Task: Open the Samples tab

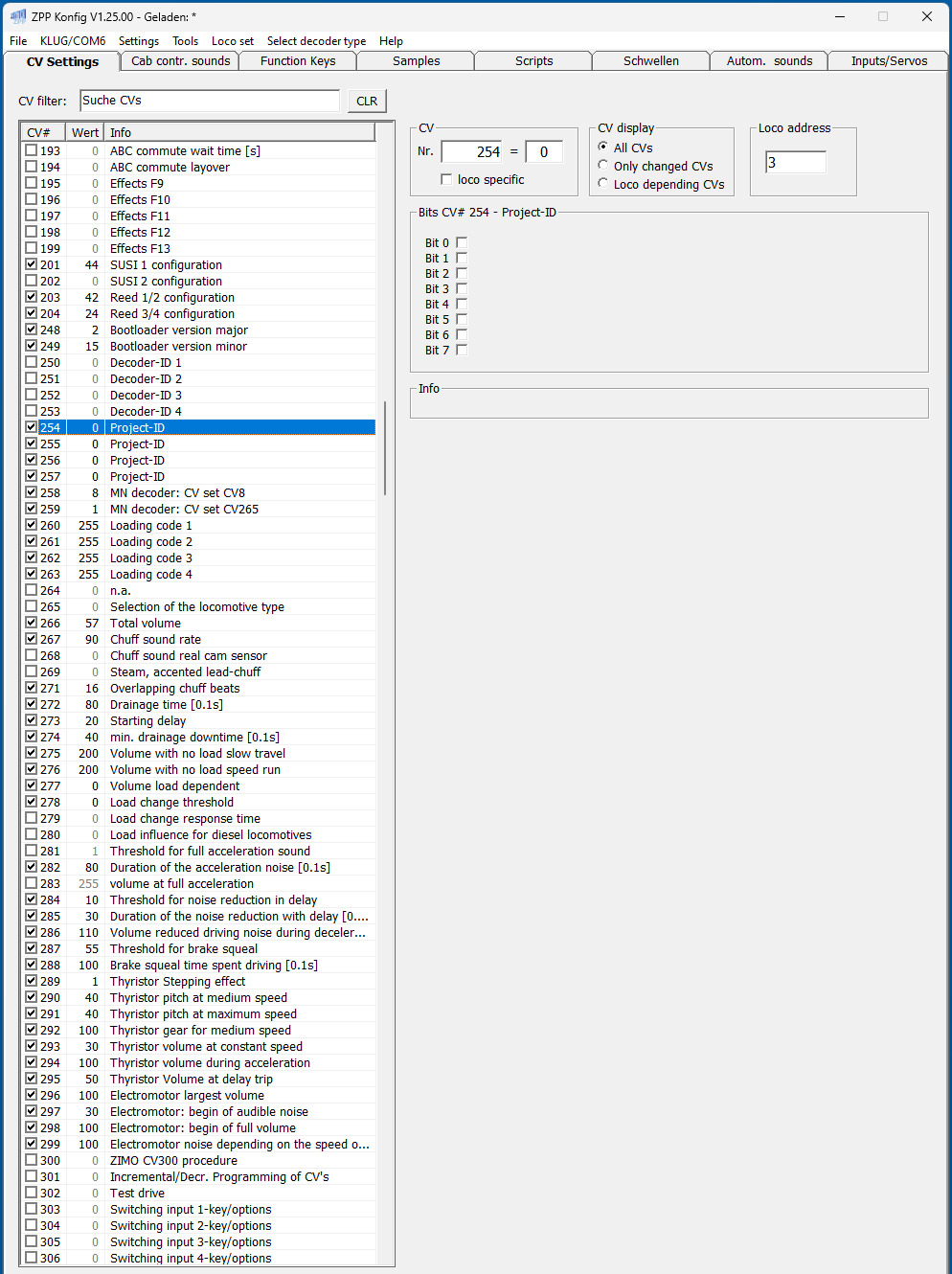Action: pos(416,61)
